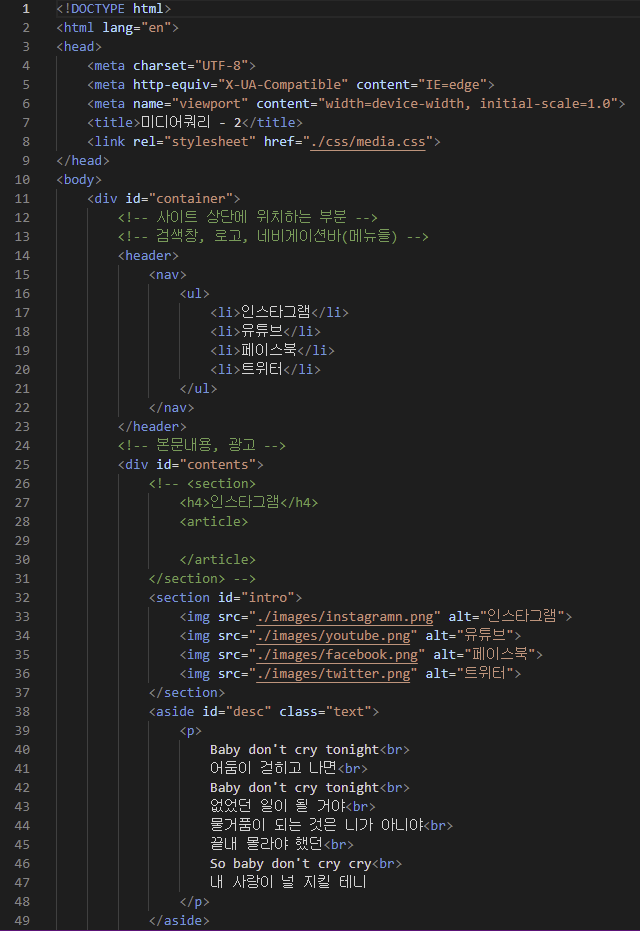Click the opening head tag on line 3
The height and width of the screenshot is (931, 640).
[79, 47]
